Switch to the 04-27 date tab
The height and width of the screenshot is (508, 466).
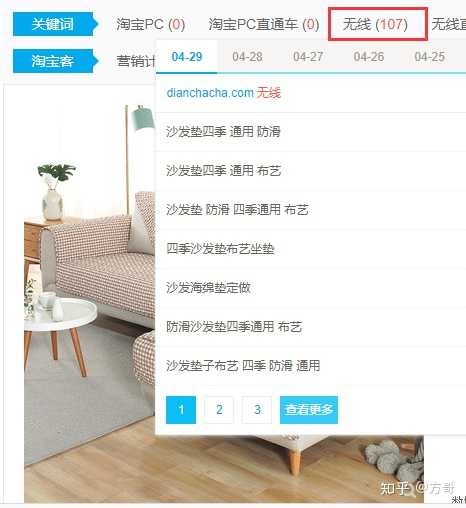click(308, 57)
